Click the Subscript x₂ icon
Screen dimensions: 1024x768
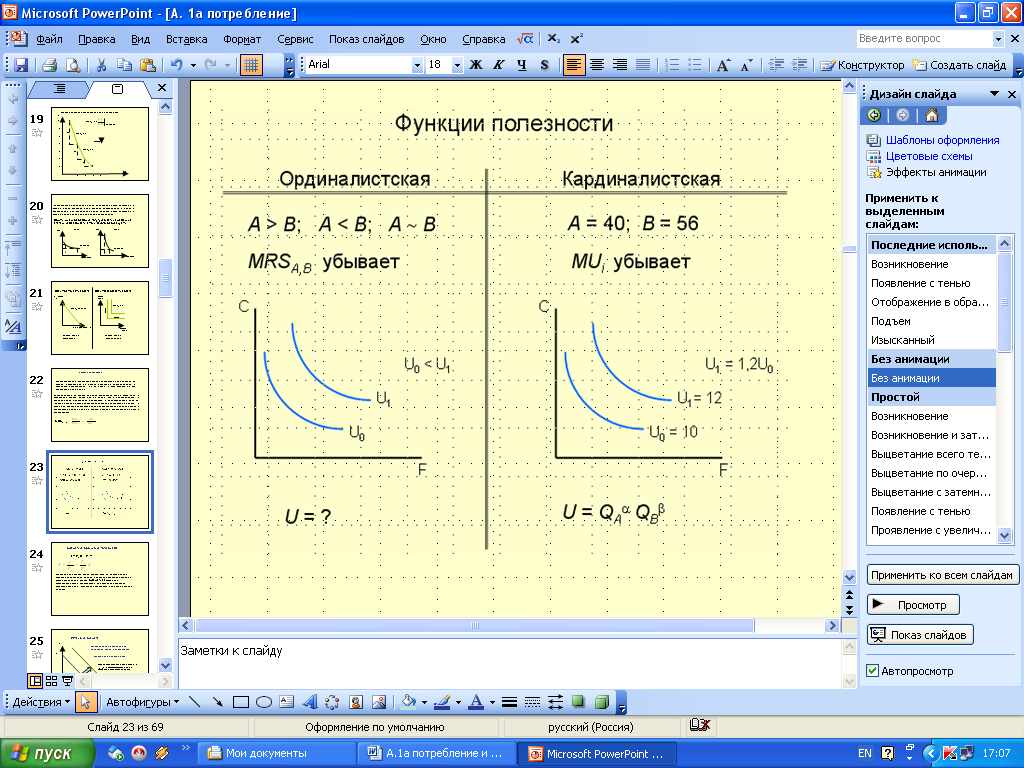point(553,39)
